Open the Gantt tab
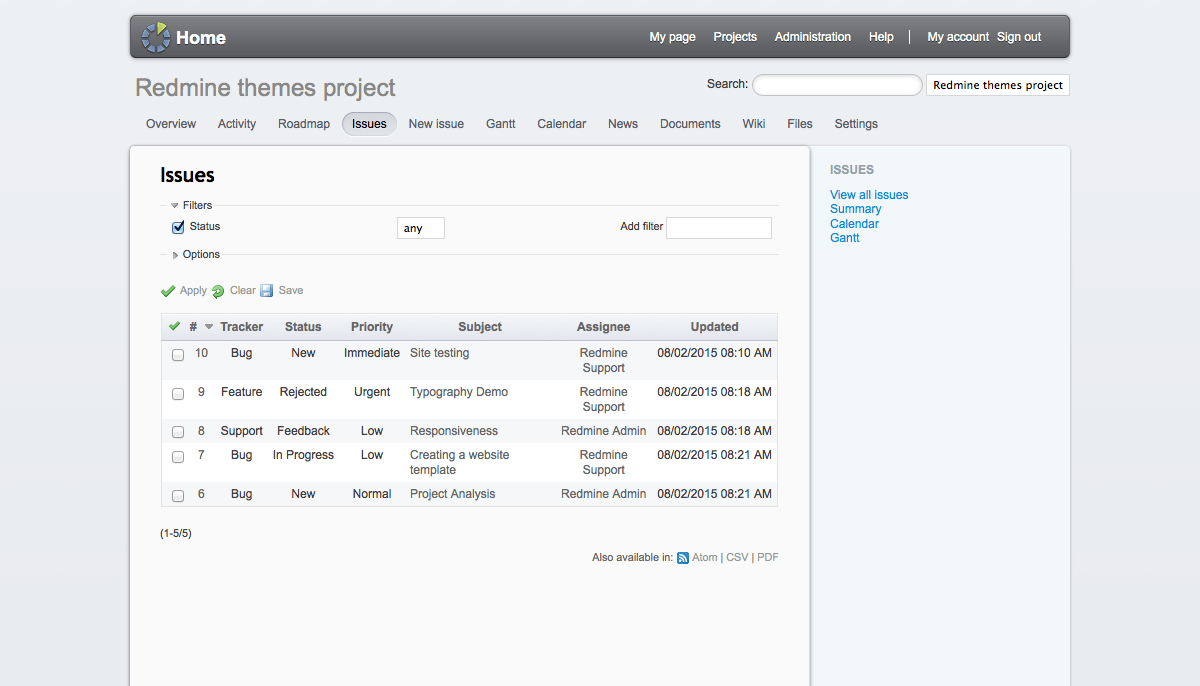This screenshot has width=1200, height=686. (501, 124)
